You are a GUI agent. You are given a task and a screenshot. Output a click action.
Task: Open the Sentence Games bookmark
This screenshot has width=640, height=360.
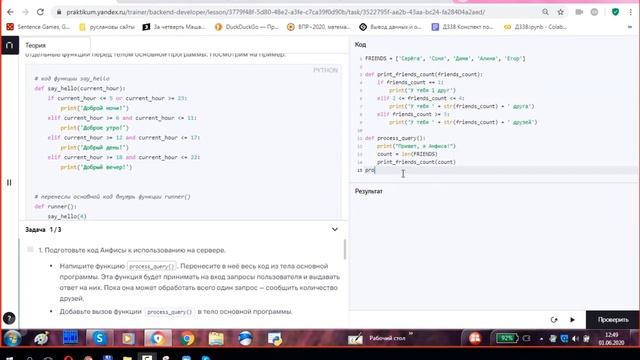pos(38,27)
